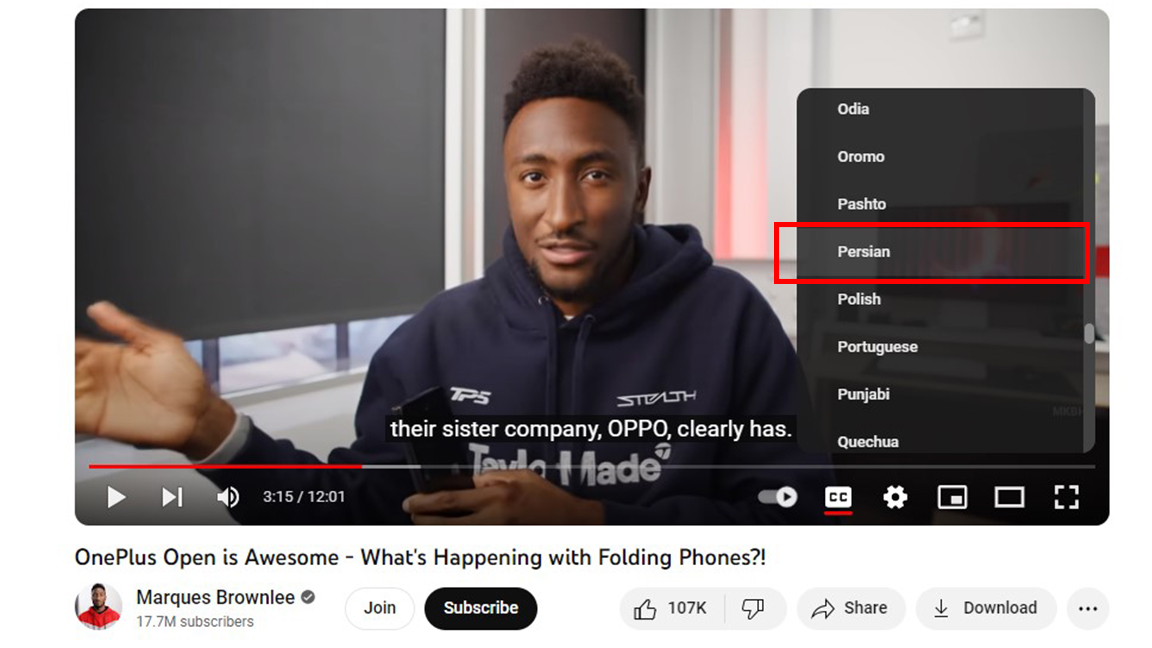Turn off closed captions
Image resolution: width=1152 pixels, height=648 pixels.
(x=838, y=497)
